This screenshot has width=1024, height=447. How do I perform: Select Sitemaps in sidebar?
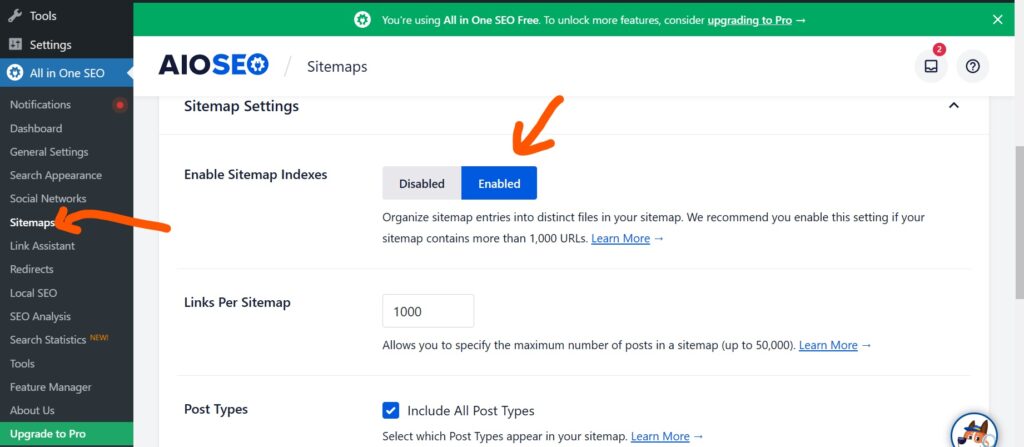pos(33,222)
